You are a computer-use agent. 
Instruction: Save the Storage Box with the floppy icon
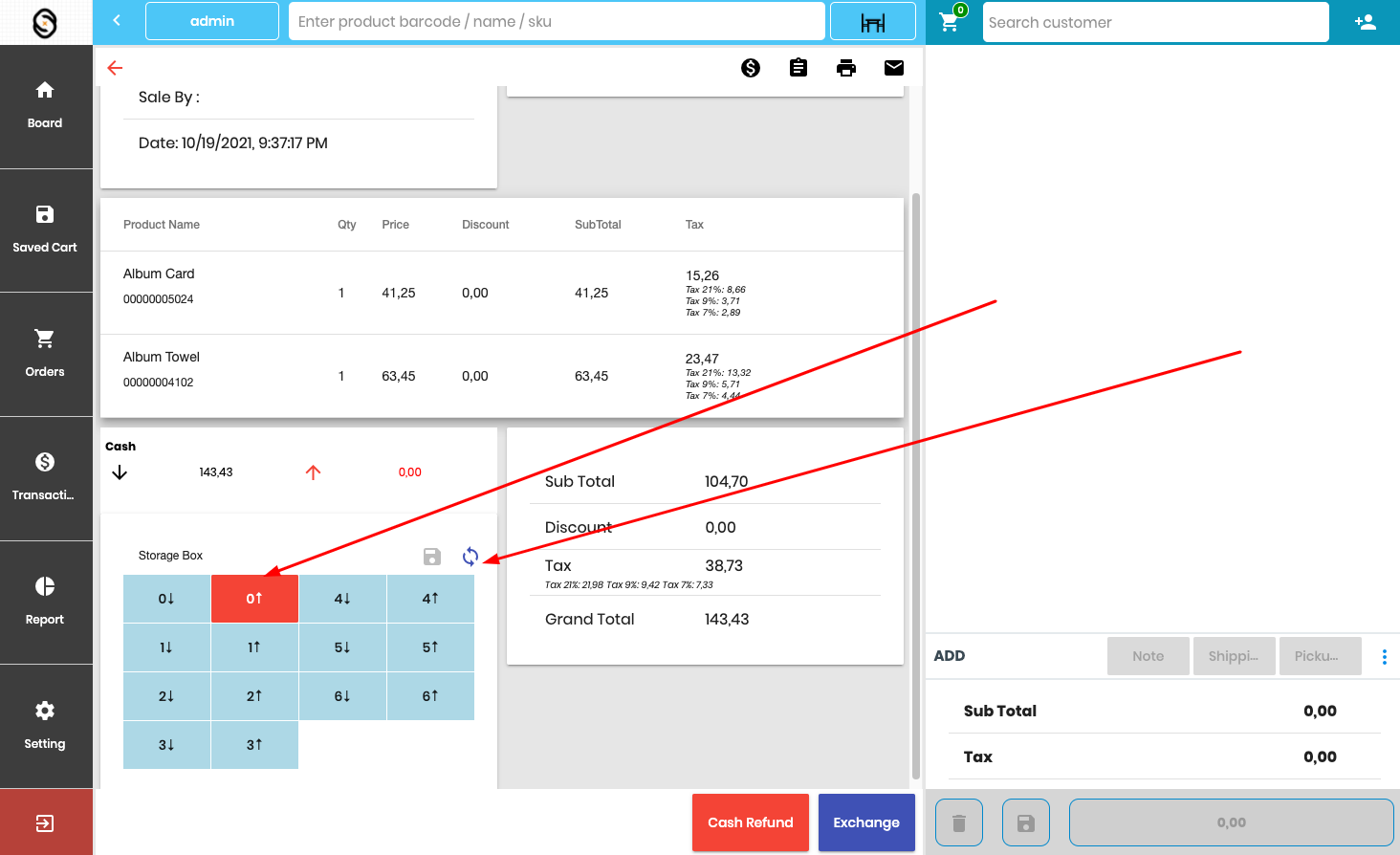(431, 557)
